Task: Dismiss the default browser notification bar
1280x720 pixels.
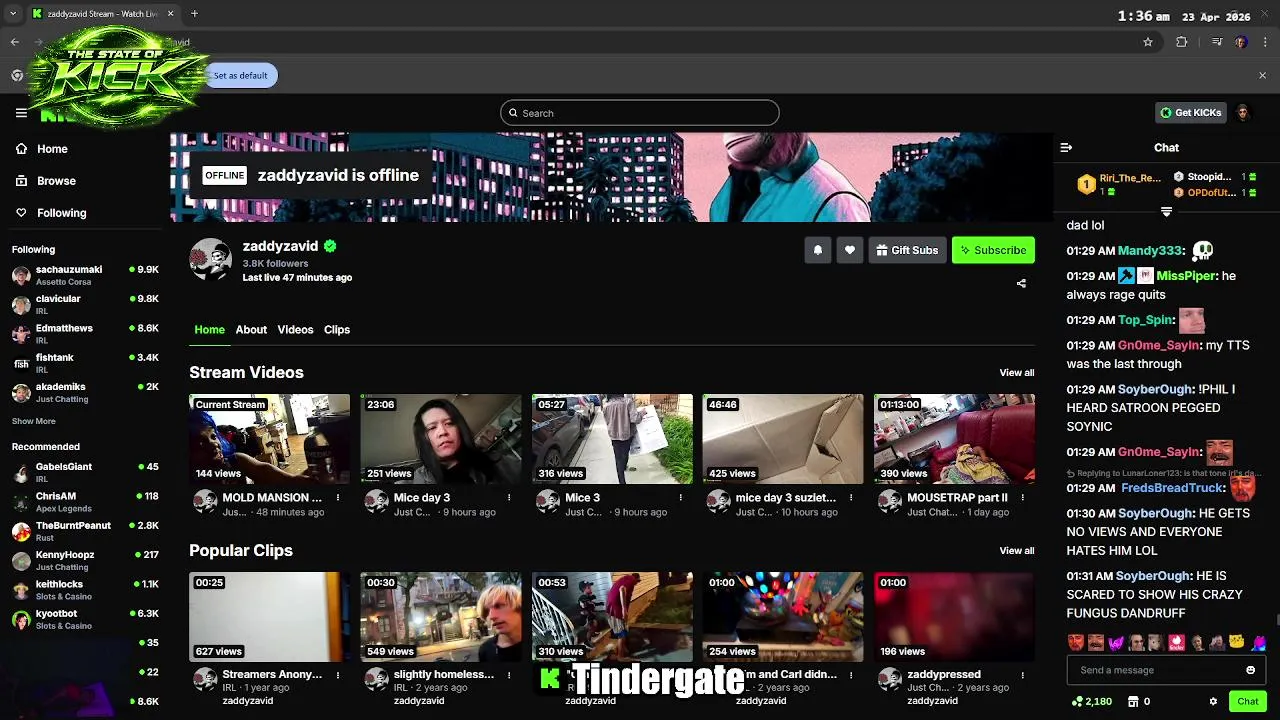Action: click(x=1262, y=75)
